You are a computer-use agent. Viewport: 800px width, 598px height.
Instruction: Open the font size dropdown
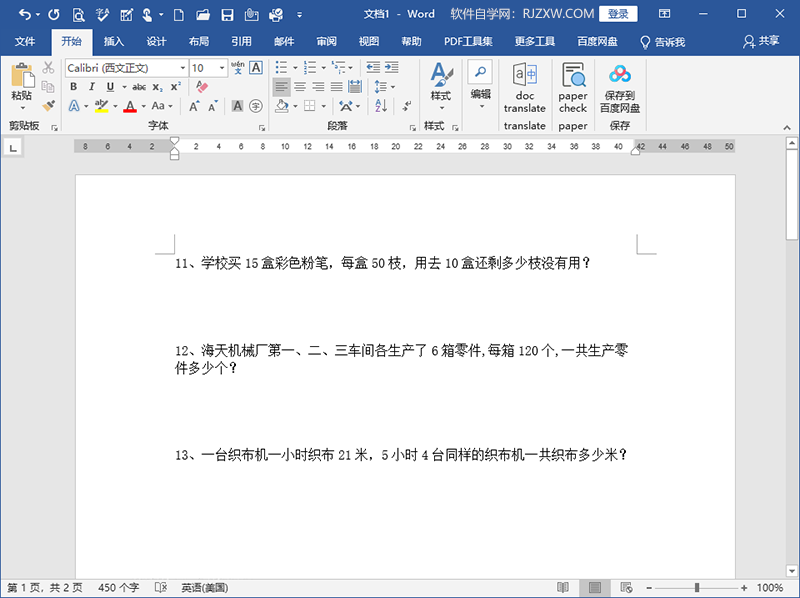pyautogui.click(x=222, y=68)
